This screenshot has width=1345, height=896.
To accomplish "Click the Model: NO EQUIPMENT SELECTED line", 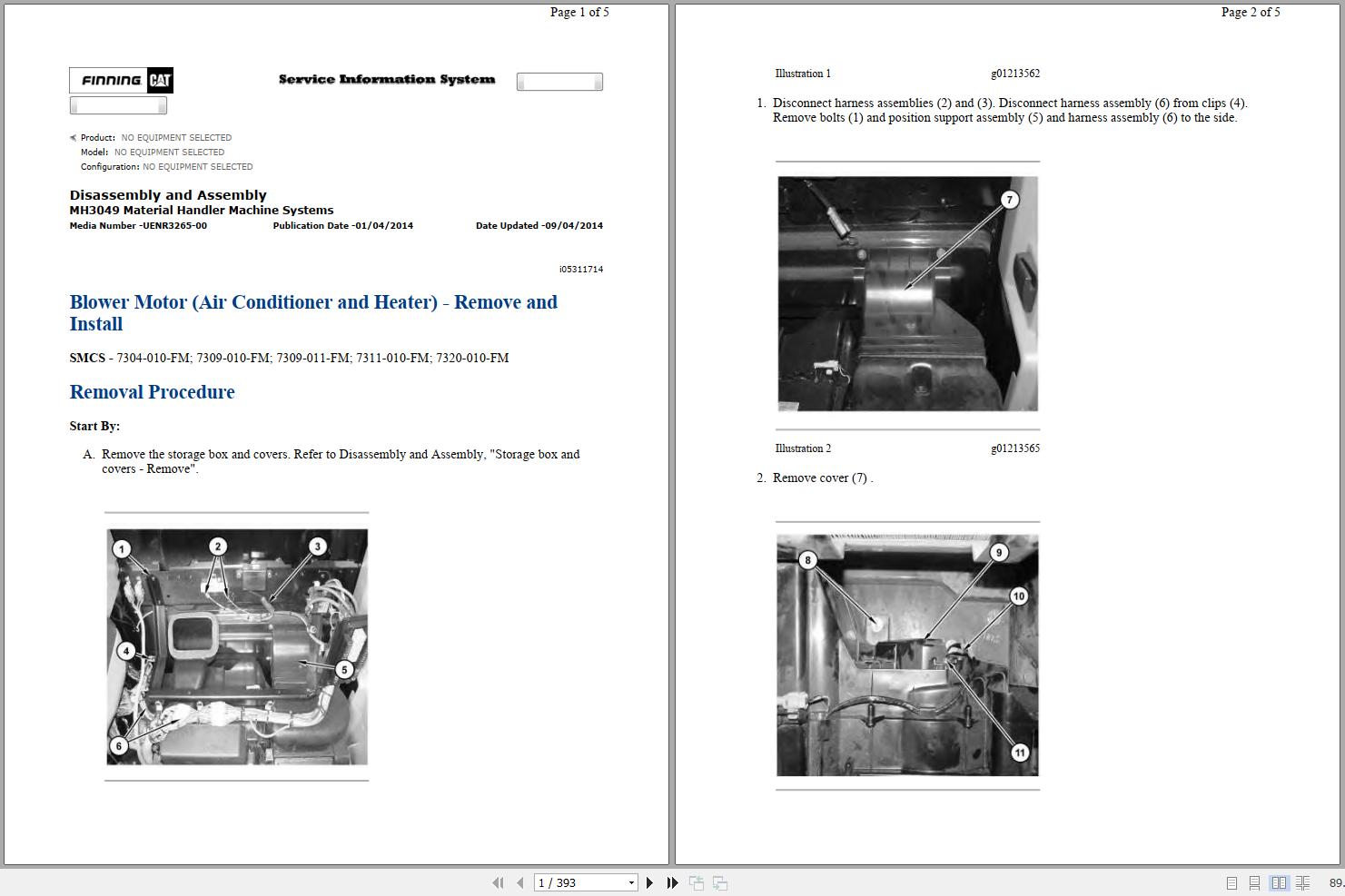I will (x=153, y=153).
